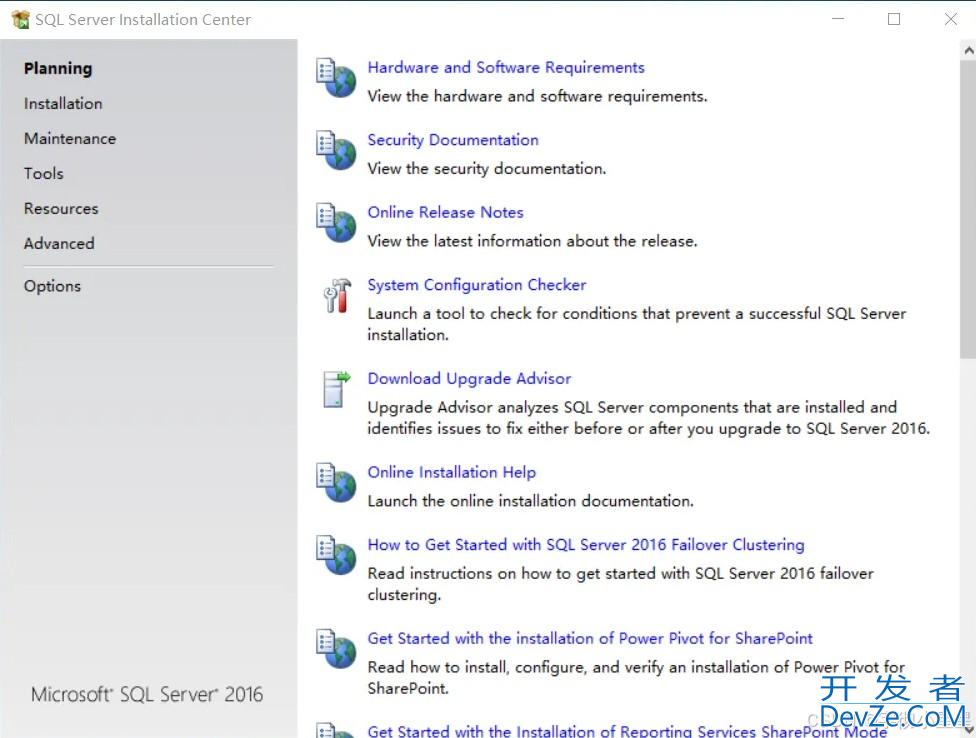The width and height of the screenshot is (976, 738).
Task: Switch to the Tools category
Action: [x=44, y=173]
